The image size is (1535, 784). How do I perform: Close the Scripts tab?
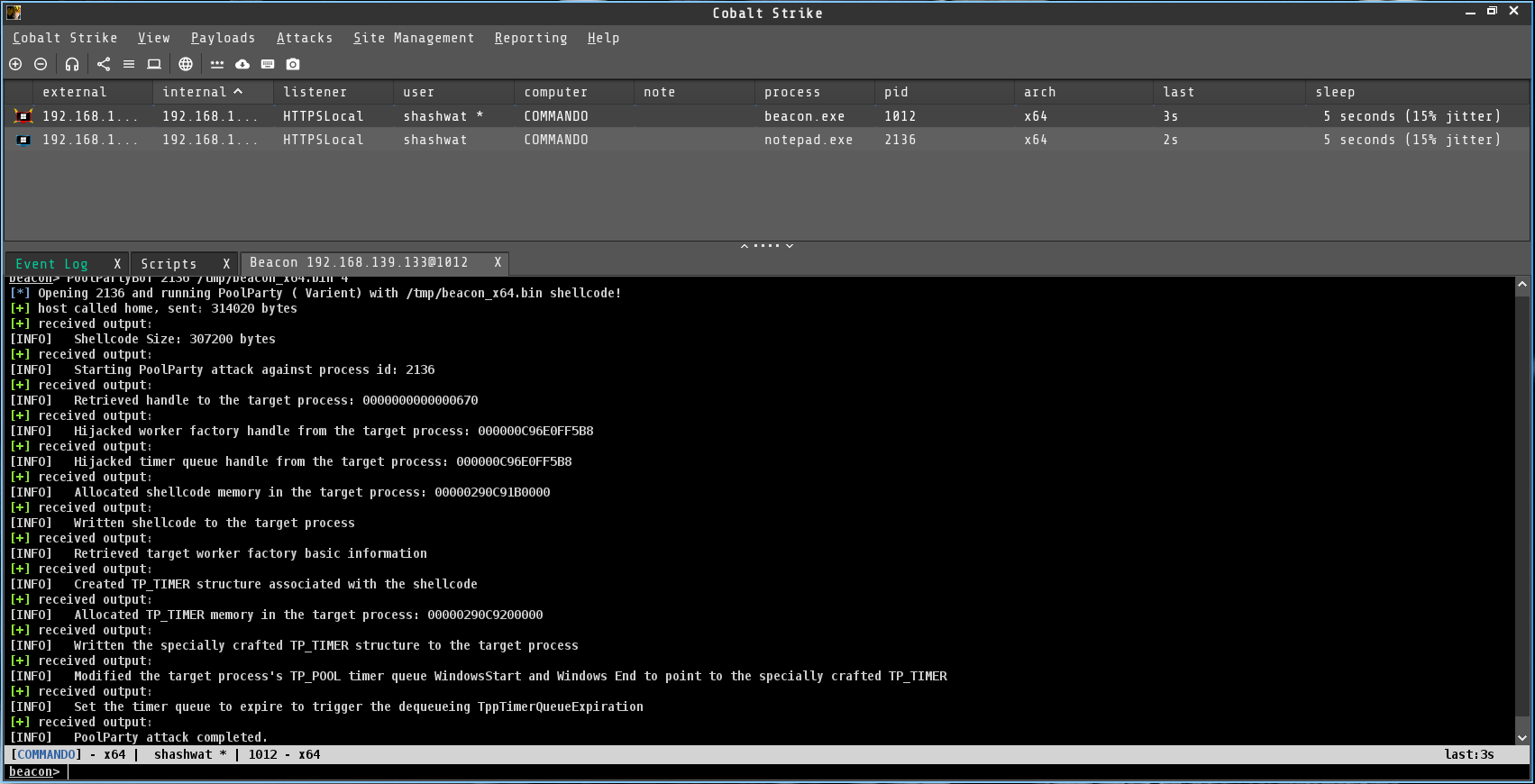pyautogui.click(x=226, y=264)
